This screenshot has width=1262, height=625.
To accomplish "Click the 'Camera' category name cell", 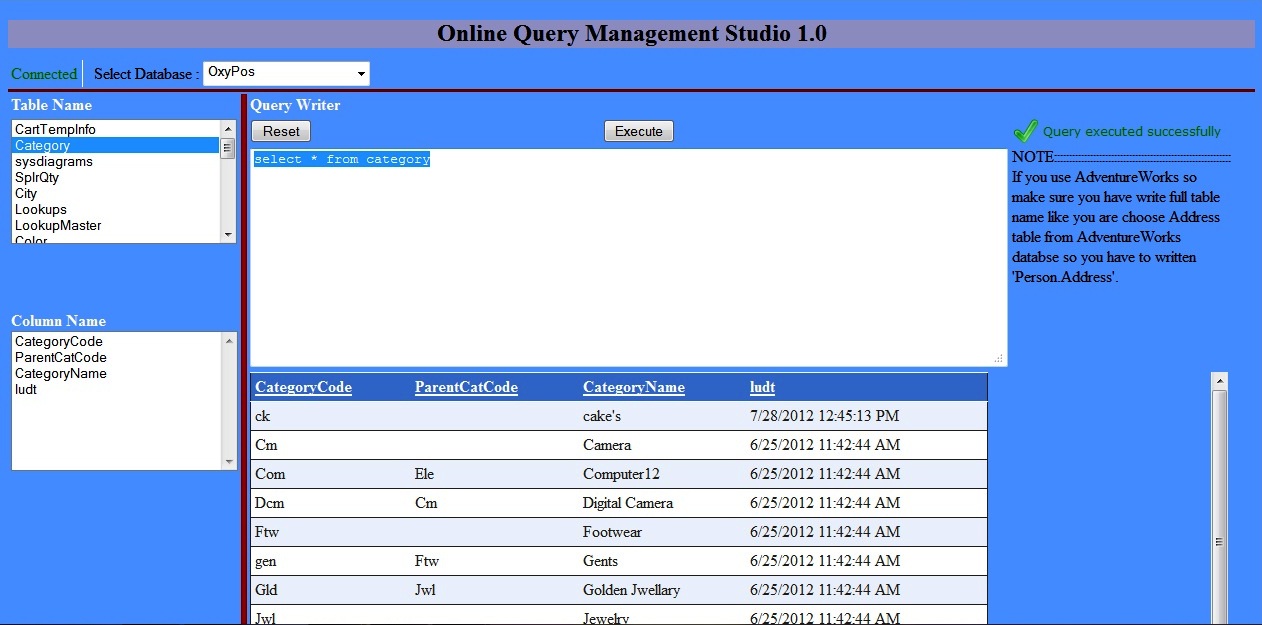I will pyautogui.click(x=662, y=445).
